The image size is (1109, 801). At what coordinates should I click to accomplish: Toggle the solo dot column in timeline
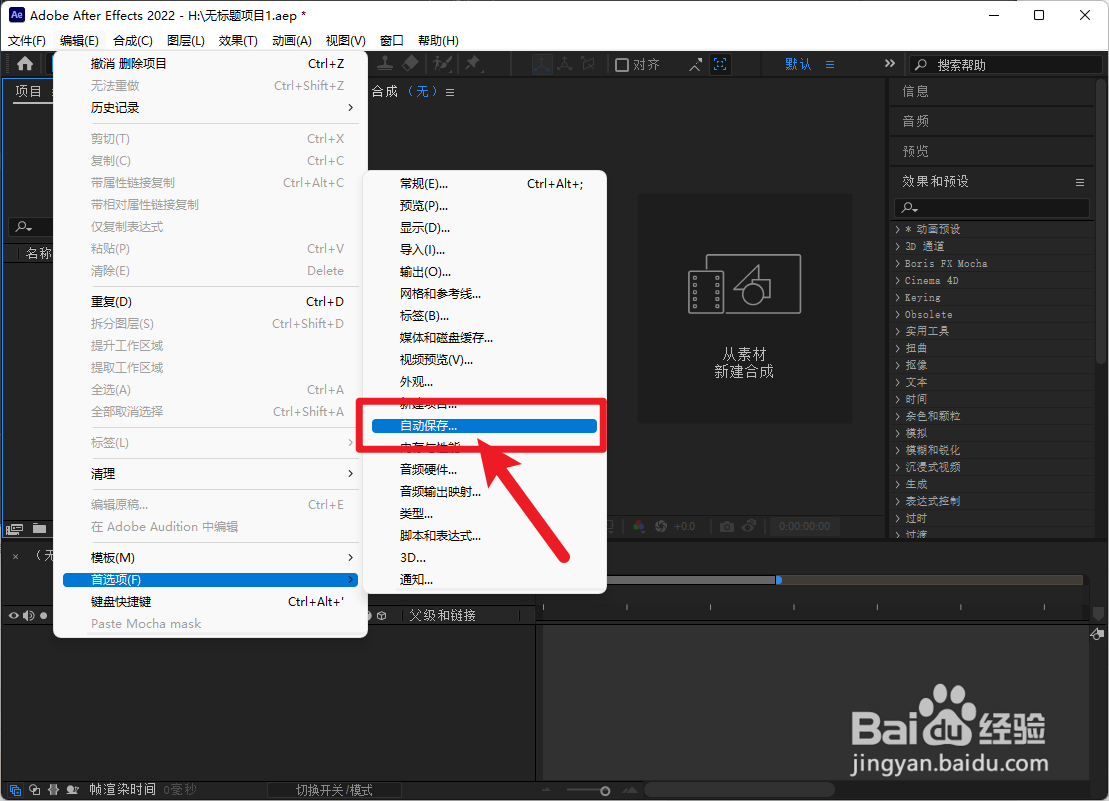[x=44, y=616]
